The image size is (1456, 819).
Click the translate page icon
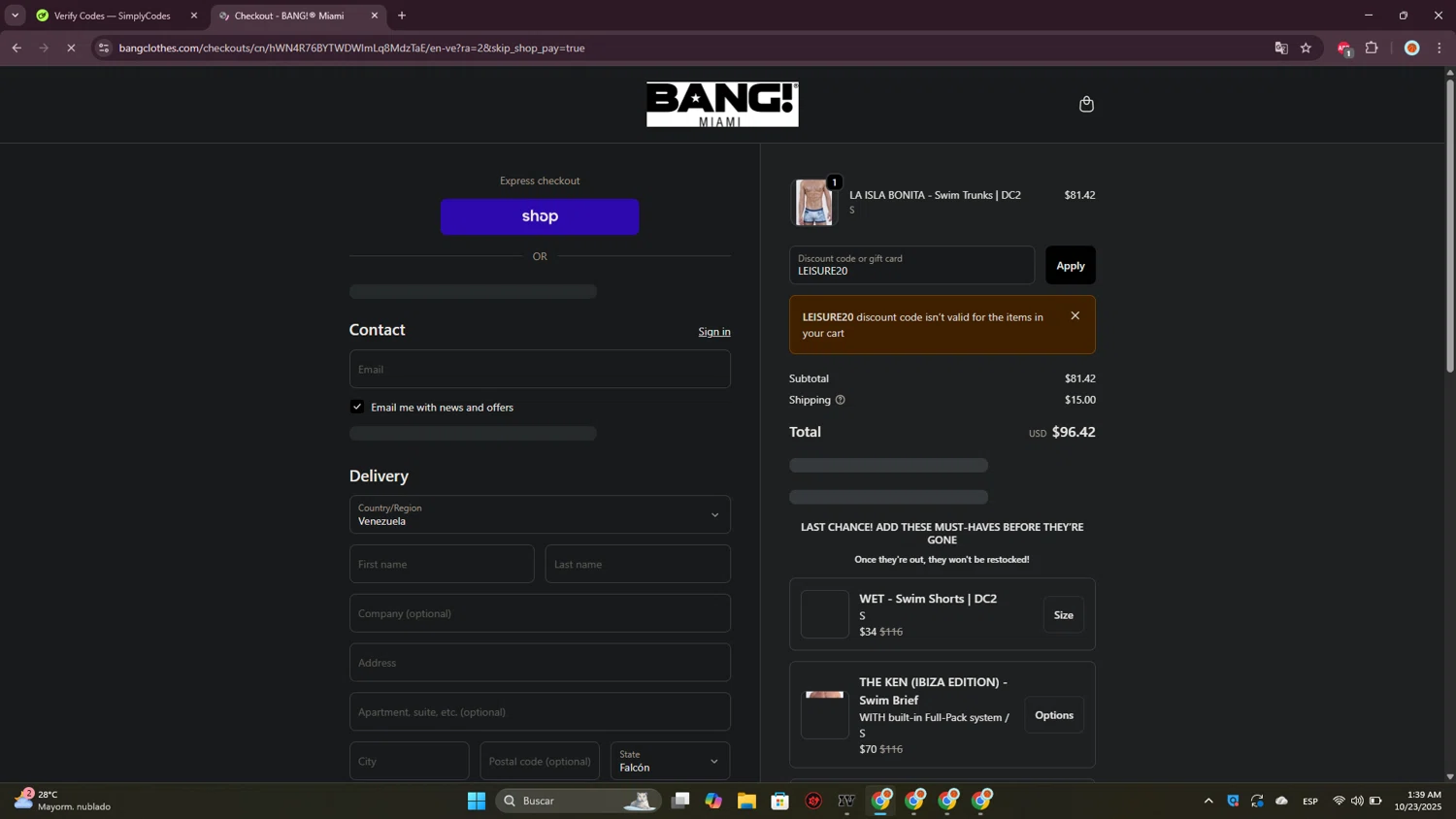(1281, 48)
